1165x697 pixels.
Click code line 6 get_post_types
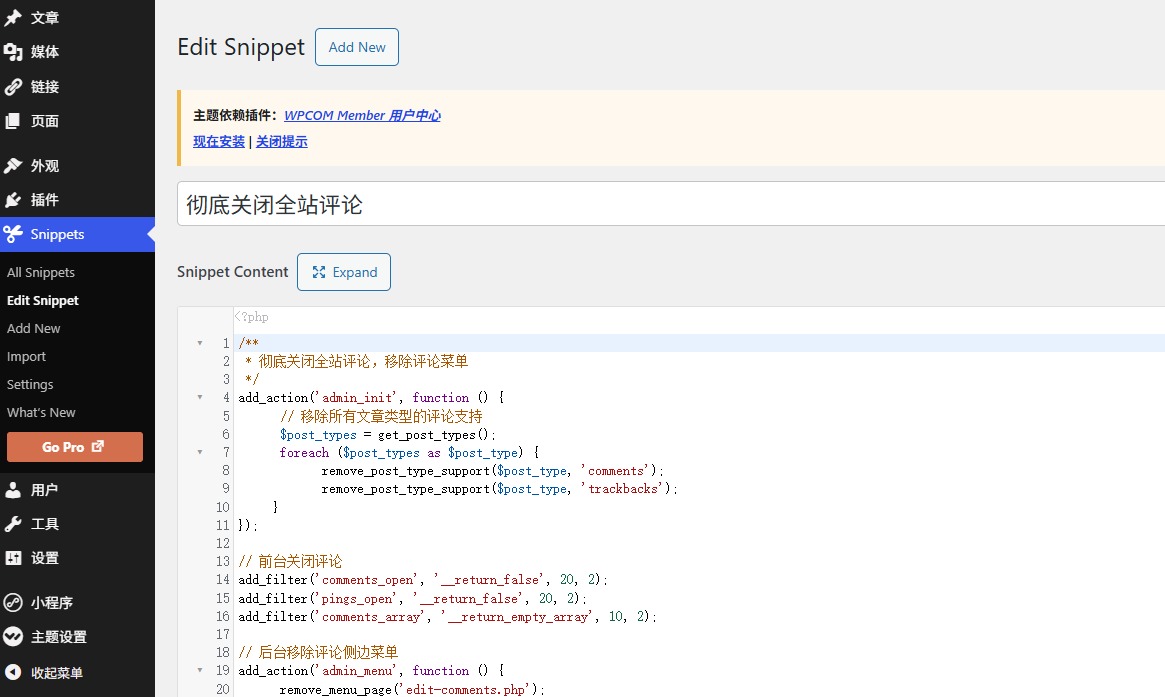click(388, 435)
